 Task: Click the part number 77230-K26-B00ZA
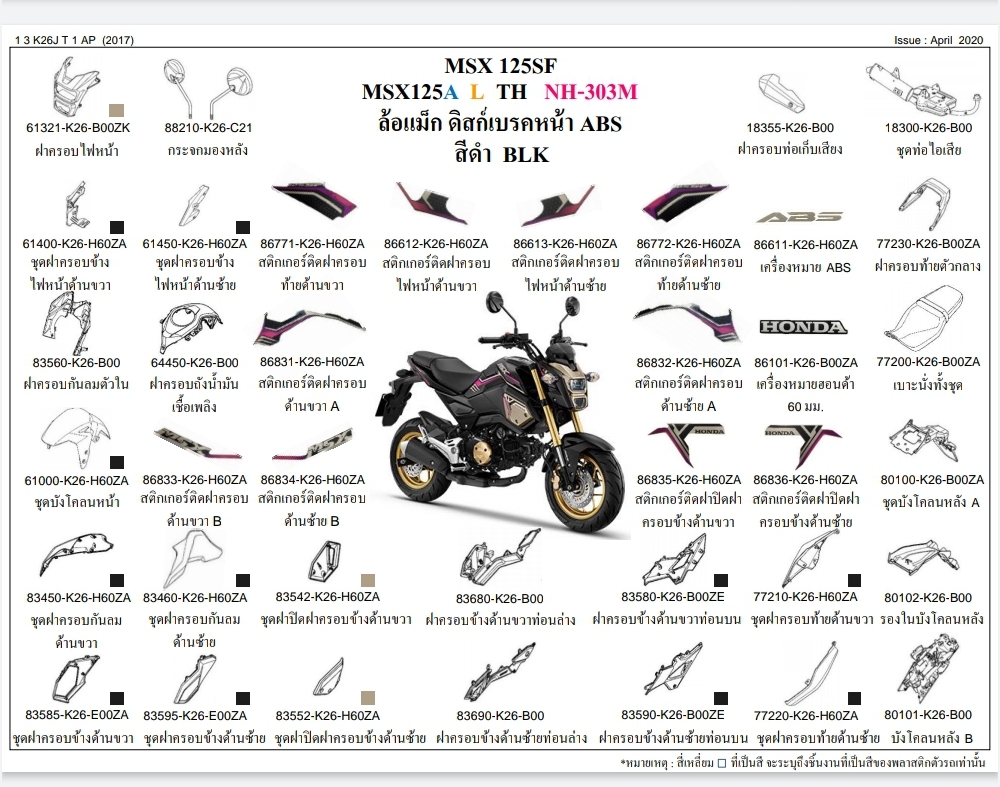[x=928, y=244]
